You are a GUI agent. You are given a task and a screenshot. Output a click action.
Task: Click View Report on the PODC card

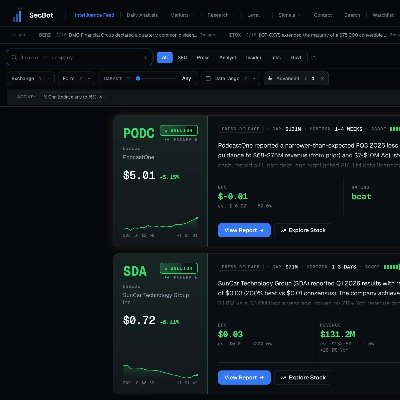tap(244, 230)
